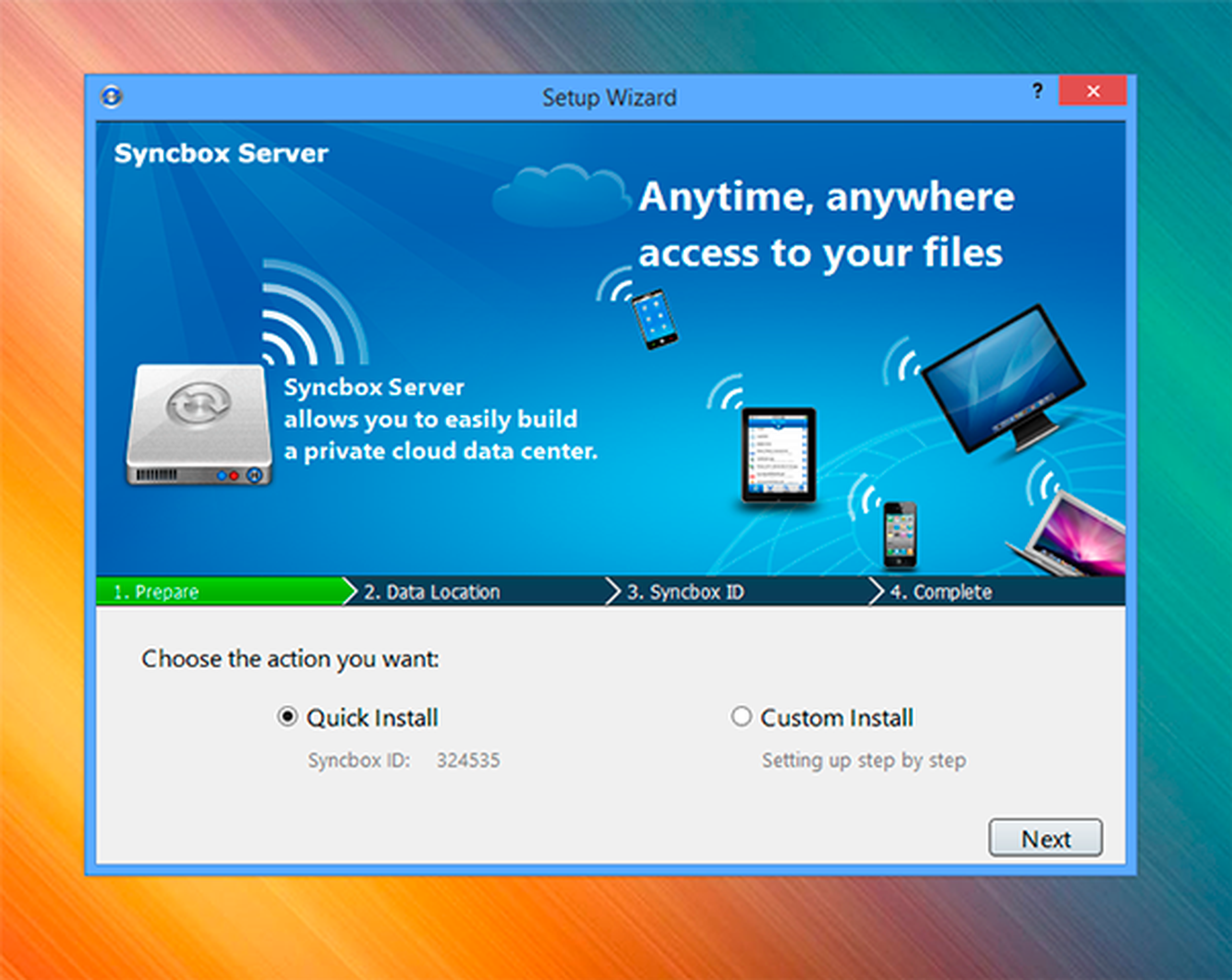Click 'a private cloud data center.' text
Viewport: 1232px width, 980px height.
(441, 451)
